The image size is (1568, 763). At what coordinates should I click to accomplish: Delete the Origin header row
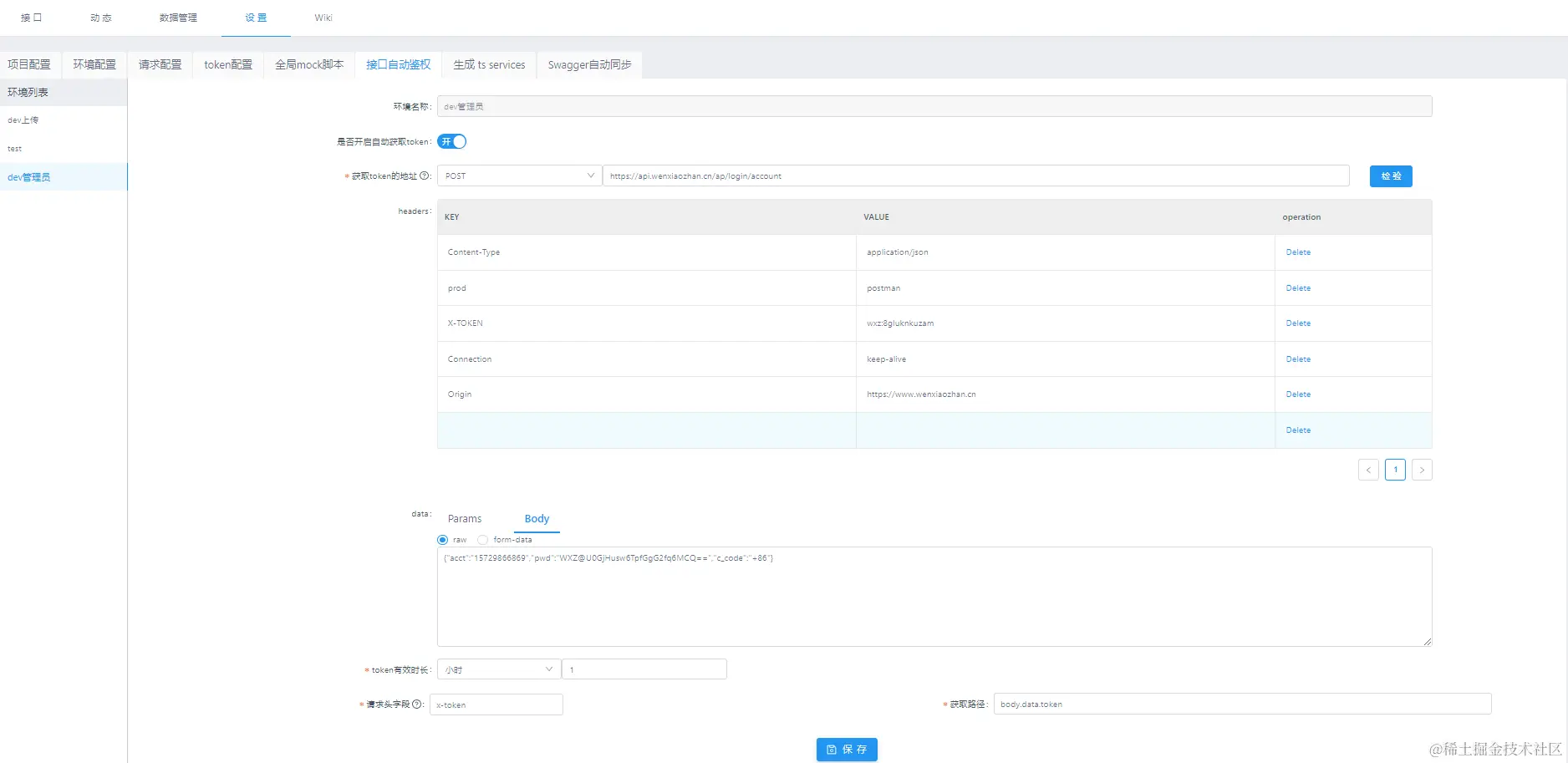pyautogui.click(x=1298, y=394)
